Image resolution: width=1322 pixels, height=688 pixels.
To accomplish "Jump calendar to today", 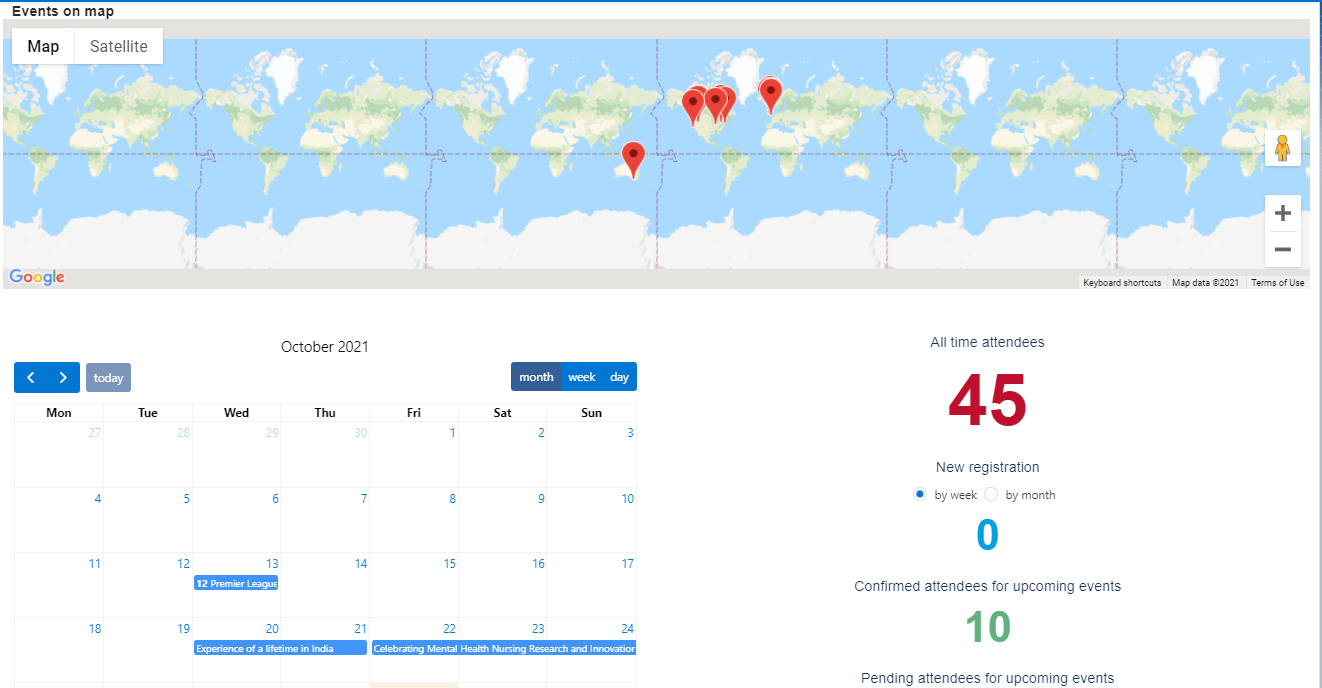I will pos(108,377).
